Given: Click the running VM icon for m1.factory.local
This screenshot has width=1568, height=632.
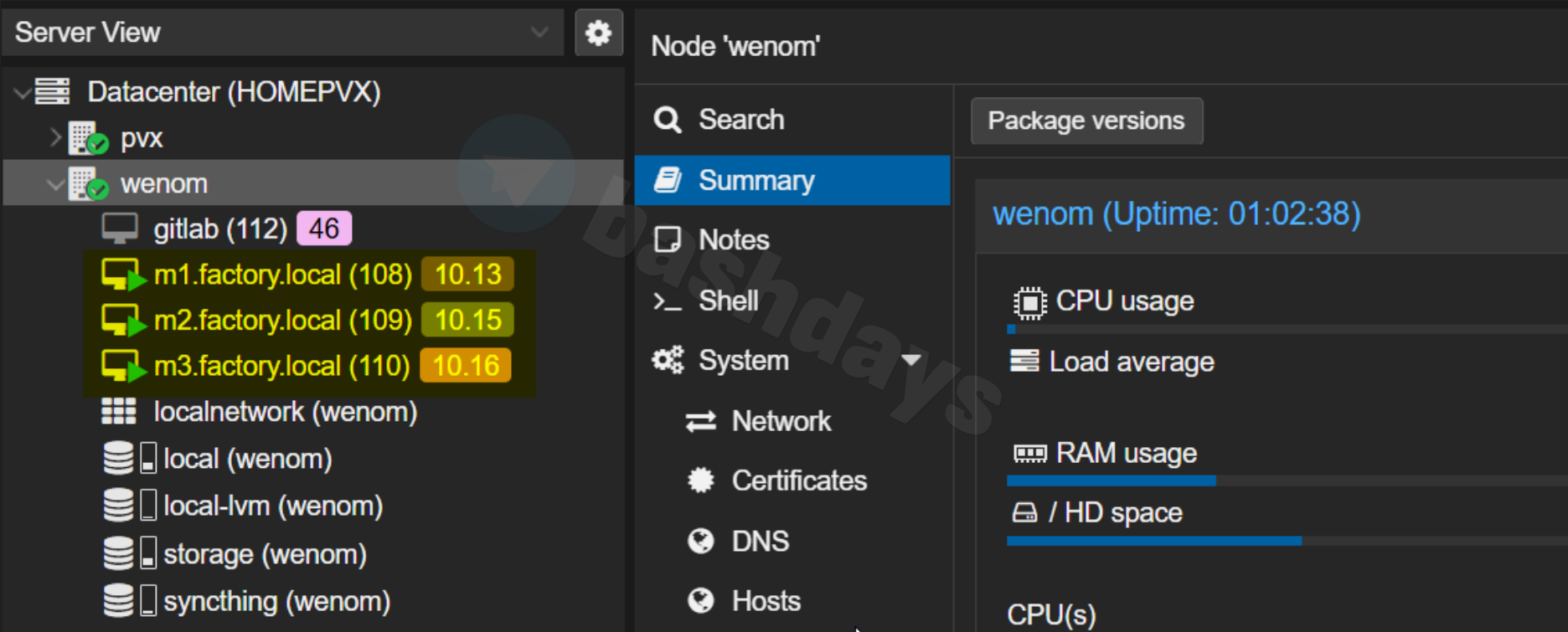Looking at the screenshot, I should pyautogui.click(x=122, y=275).
